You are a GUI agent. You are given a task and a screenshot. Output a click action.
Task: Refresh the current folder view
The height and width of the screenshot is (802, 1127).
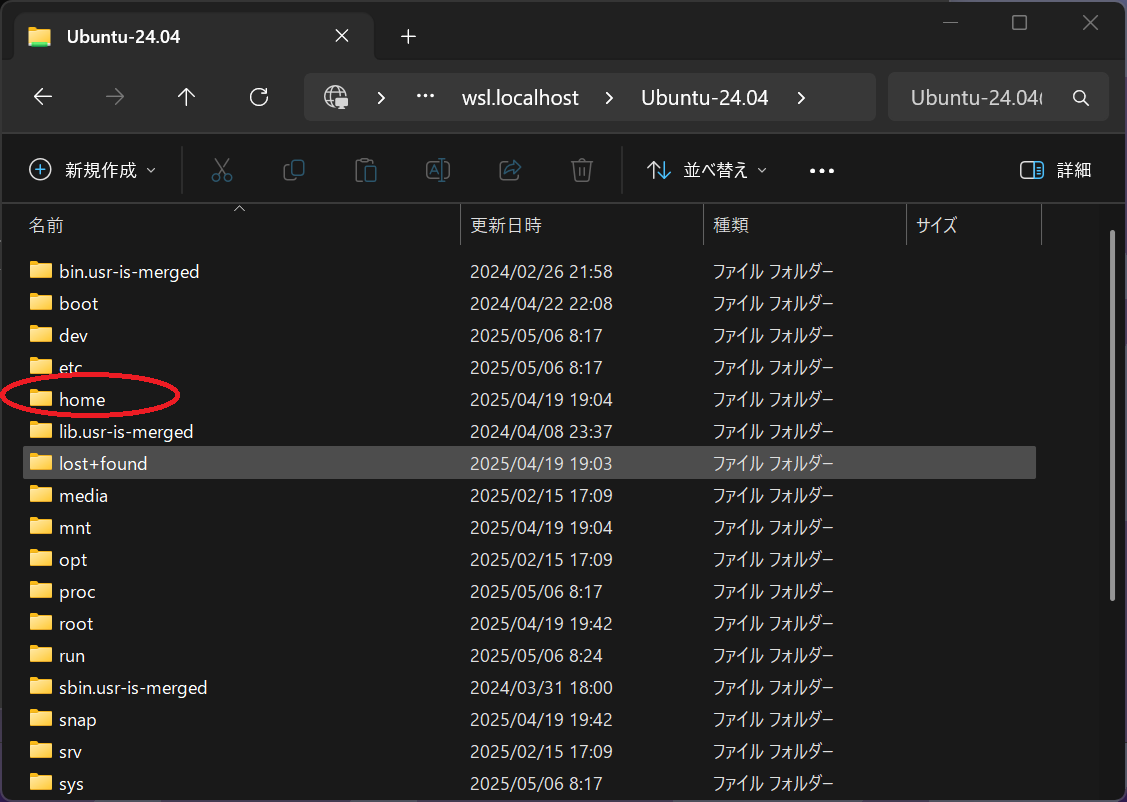259,97
